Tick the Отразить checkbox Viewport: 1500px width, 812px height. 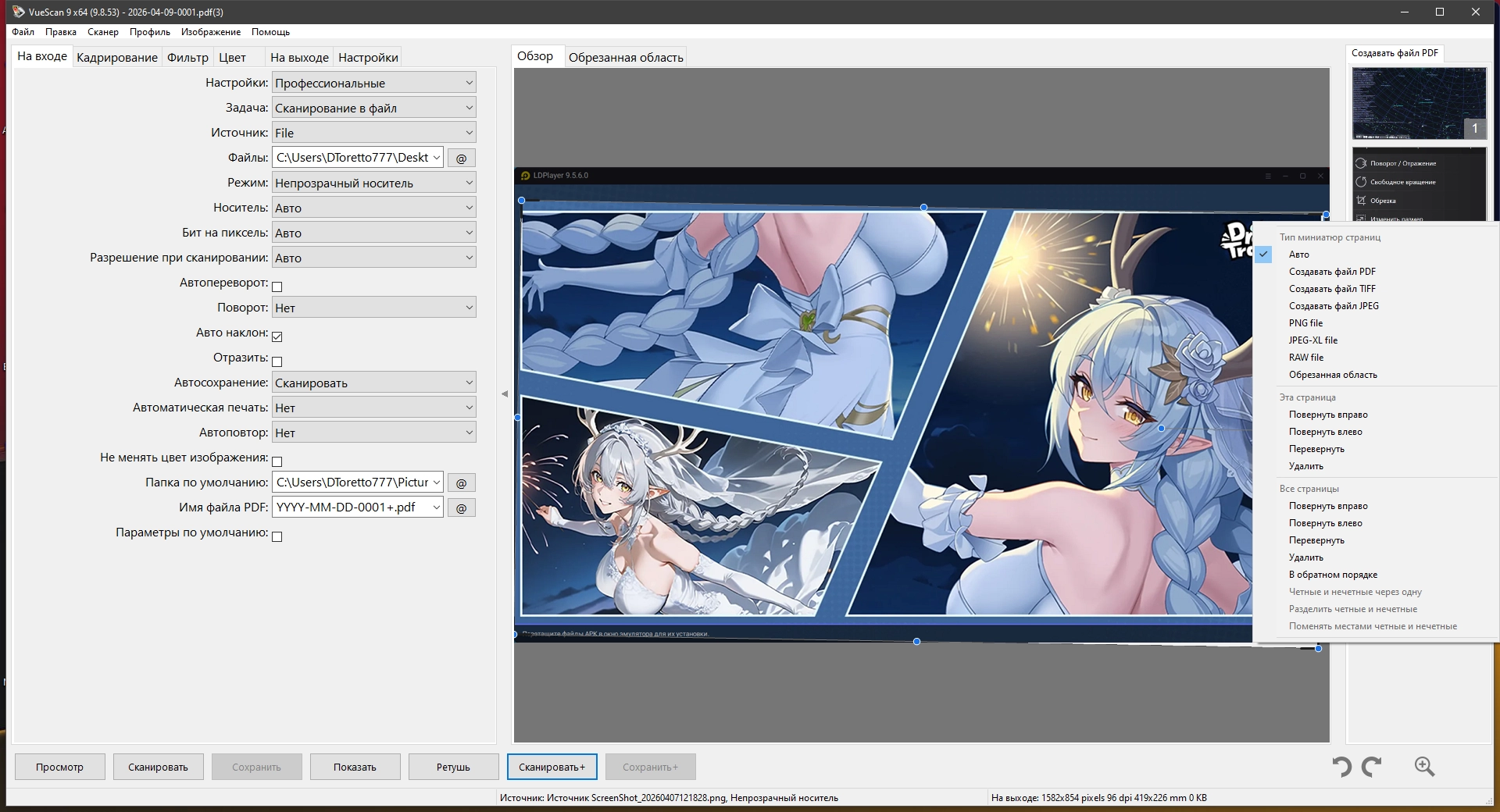(277, 361)
